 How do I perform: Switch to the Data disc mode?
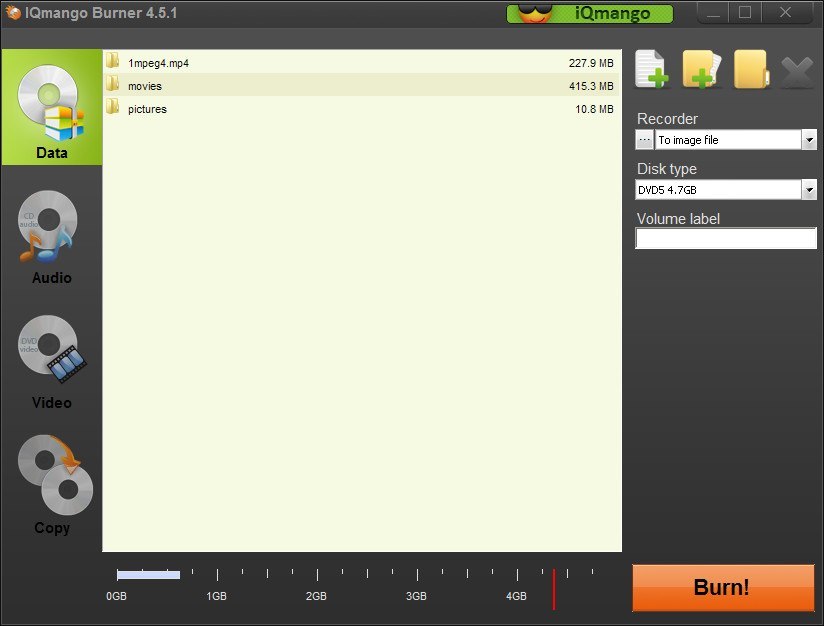pos(52,107)
